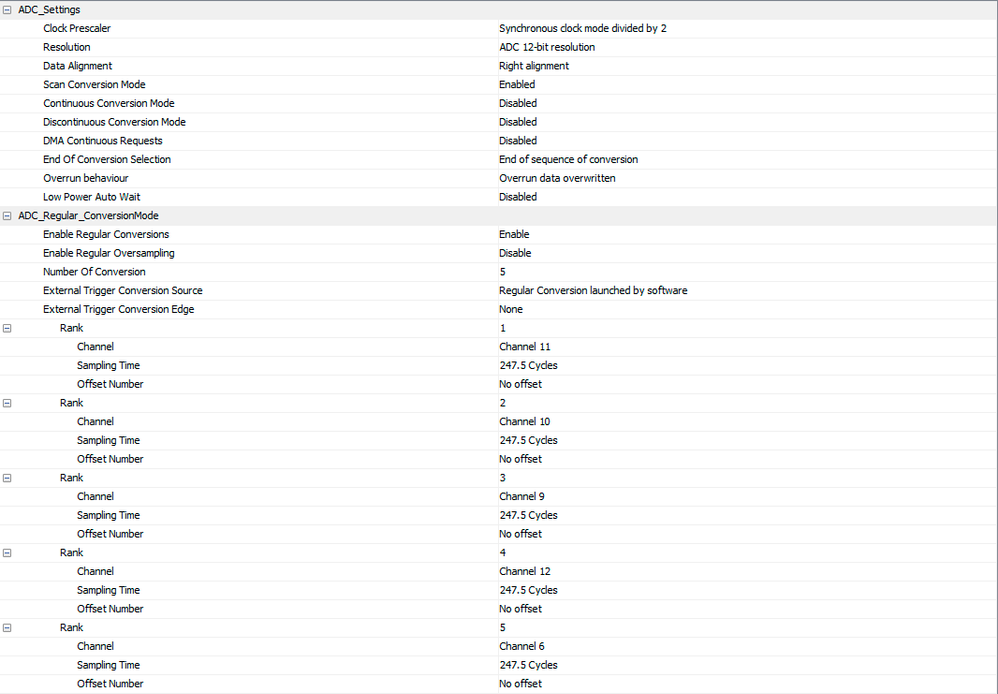
Task: Click the ADC_Regular_ConversionMode header label
Action: point(88,216)
